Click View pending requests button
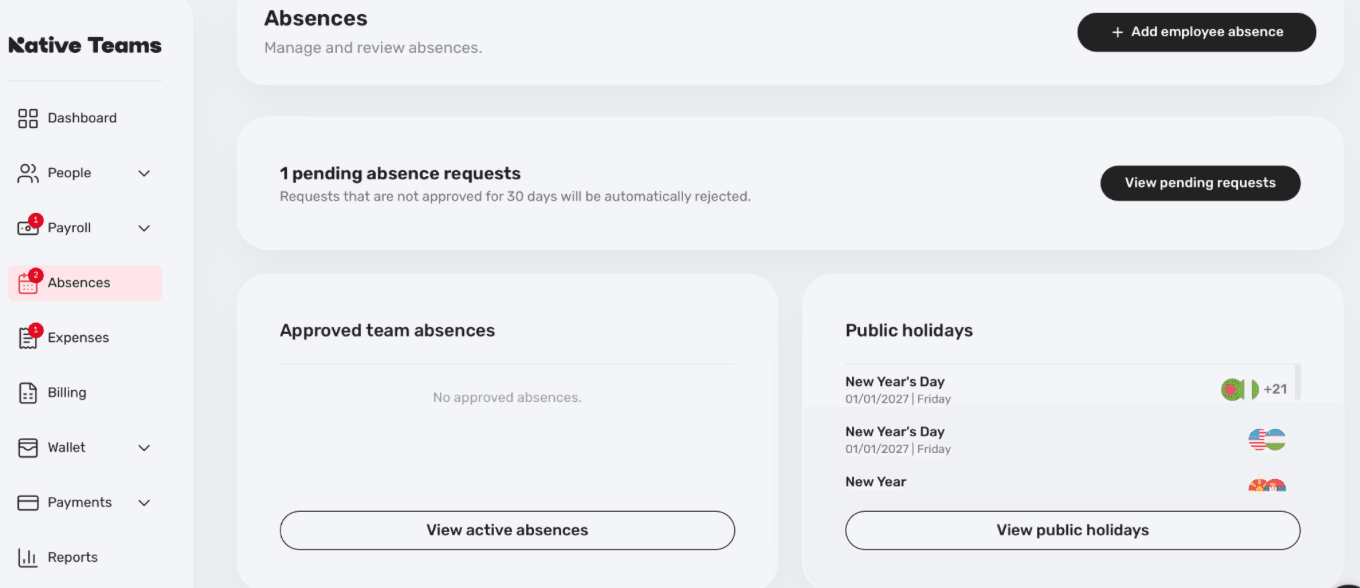The height and width of the screenshot is (588, 1360). 1200,183
